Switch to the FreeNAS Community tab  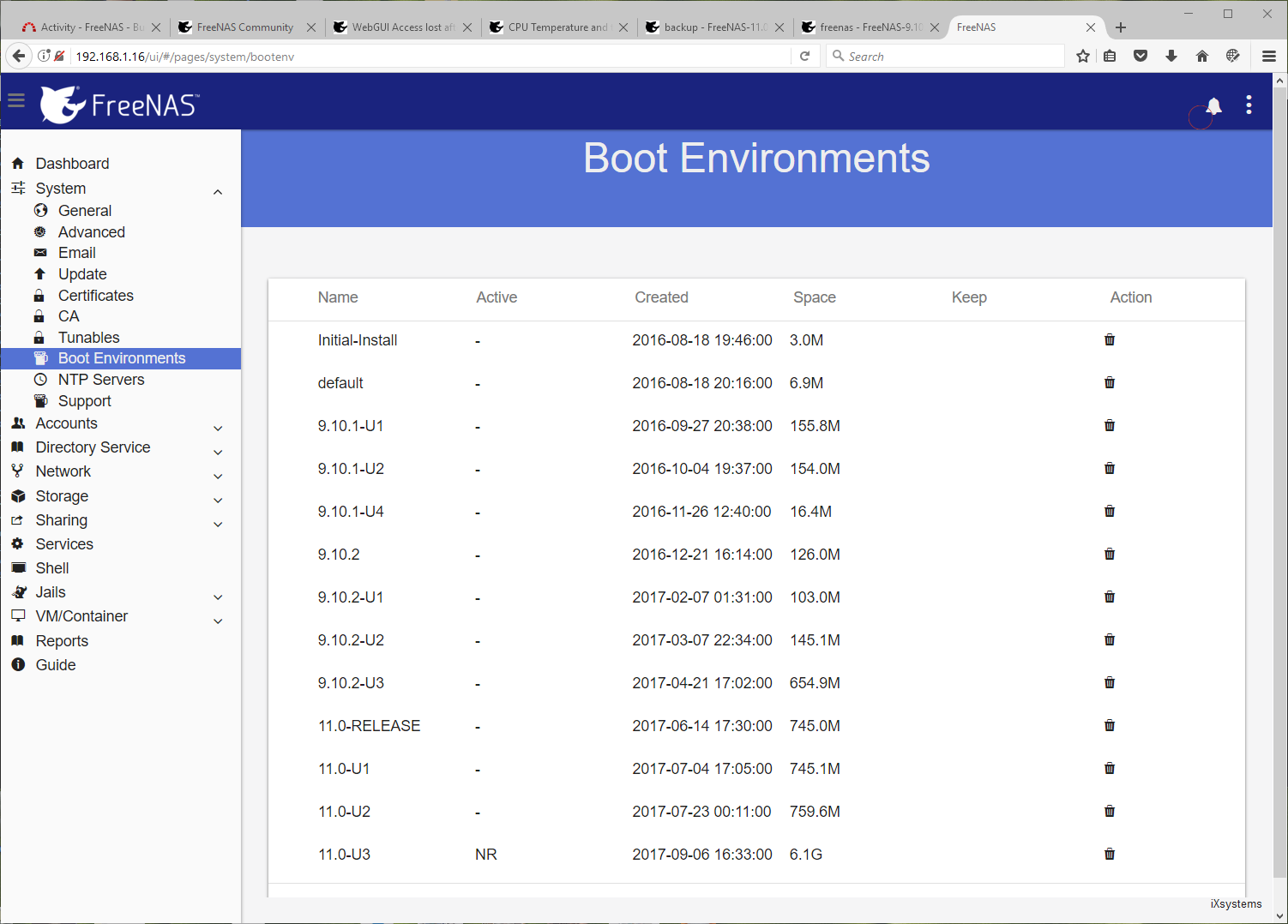(245, 27)
